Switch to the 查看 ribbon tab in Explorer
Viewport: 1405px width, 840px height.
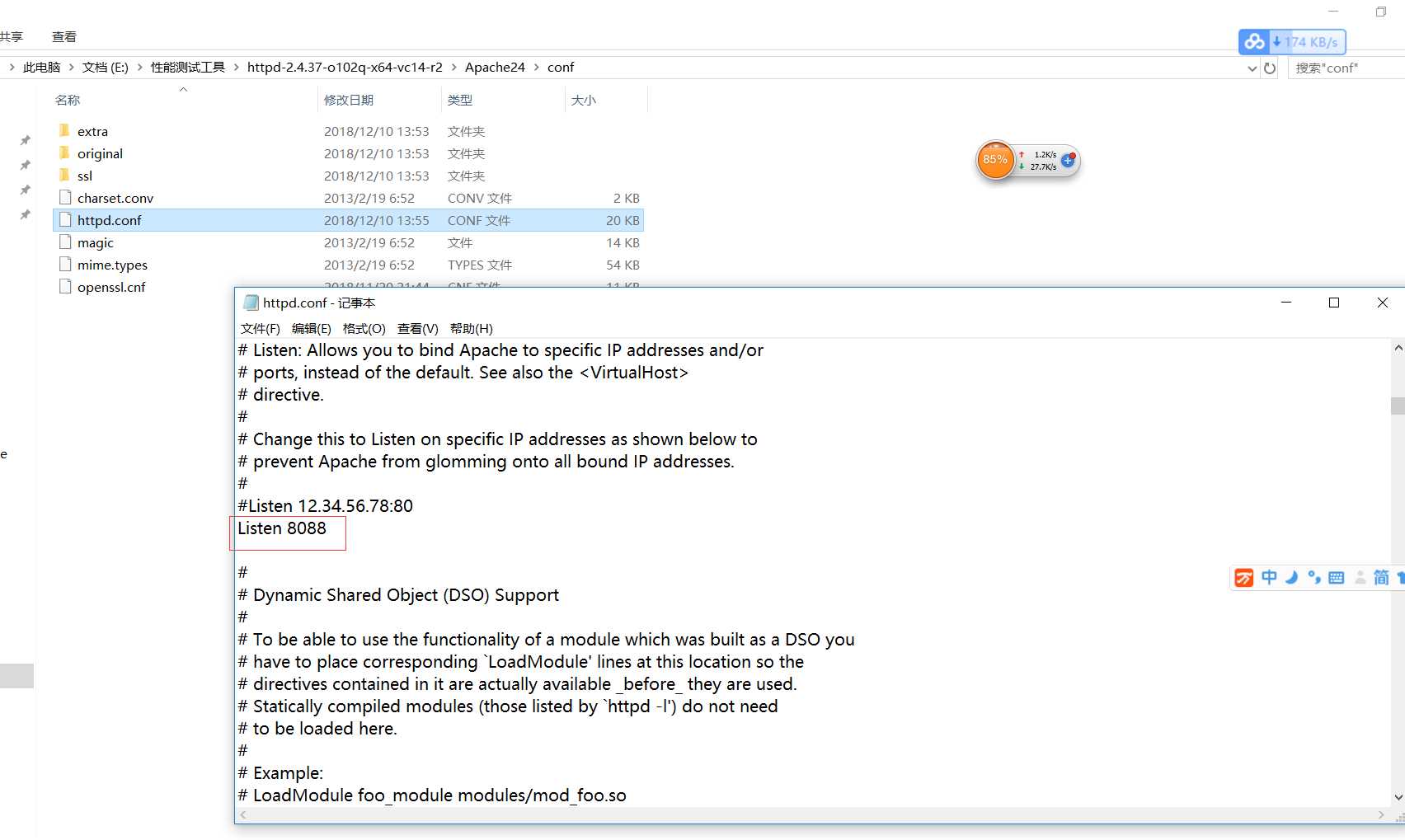(64, 36)
